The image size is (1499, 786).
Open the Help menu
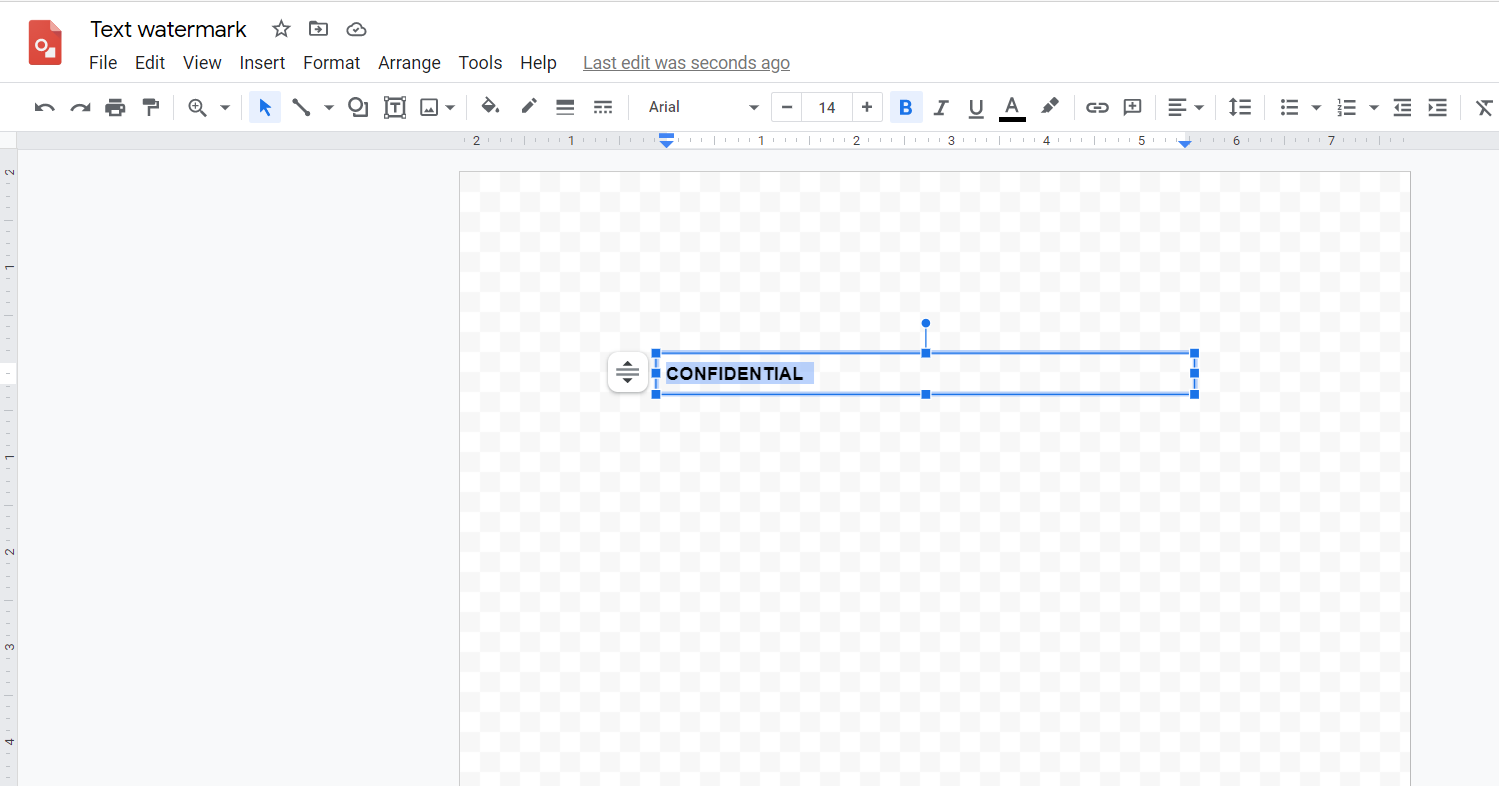[x=538, y=63]
